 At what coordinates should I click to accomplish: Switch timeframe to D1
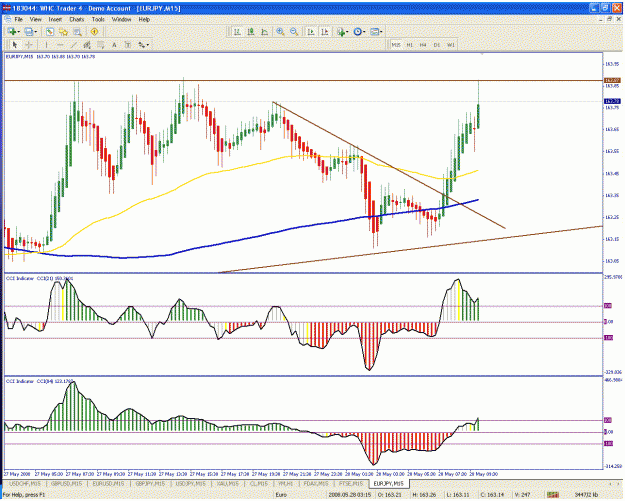pos(437,45)
